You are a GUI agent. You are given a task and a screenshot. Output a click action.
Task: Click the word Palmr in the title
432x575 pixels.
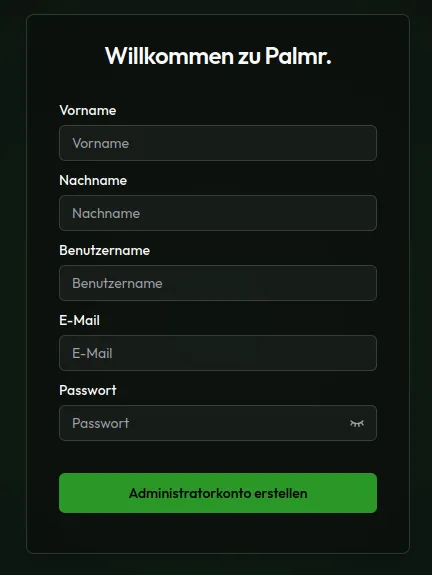[x=298, y=56]
